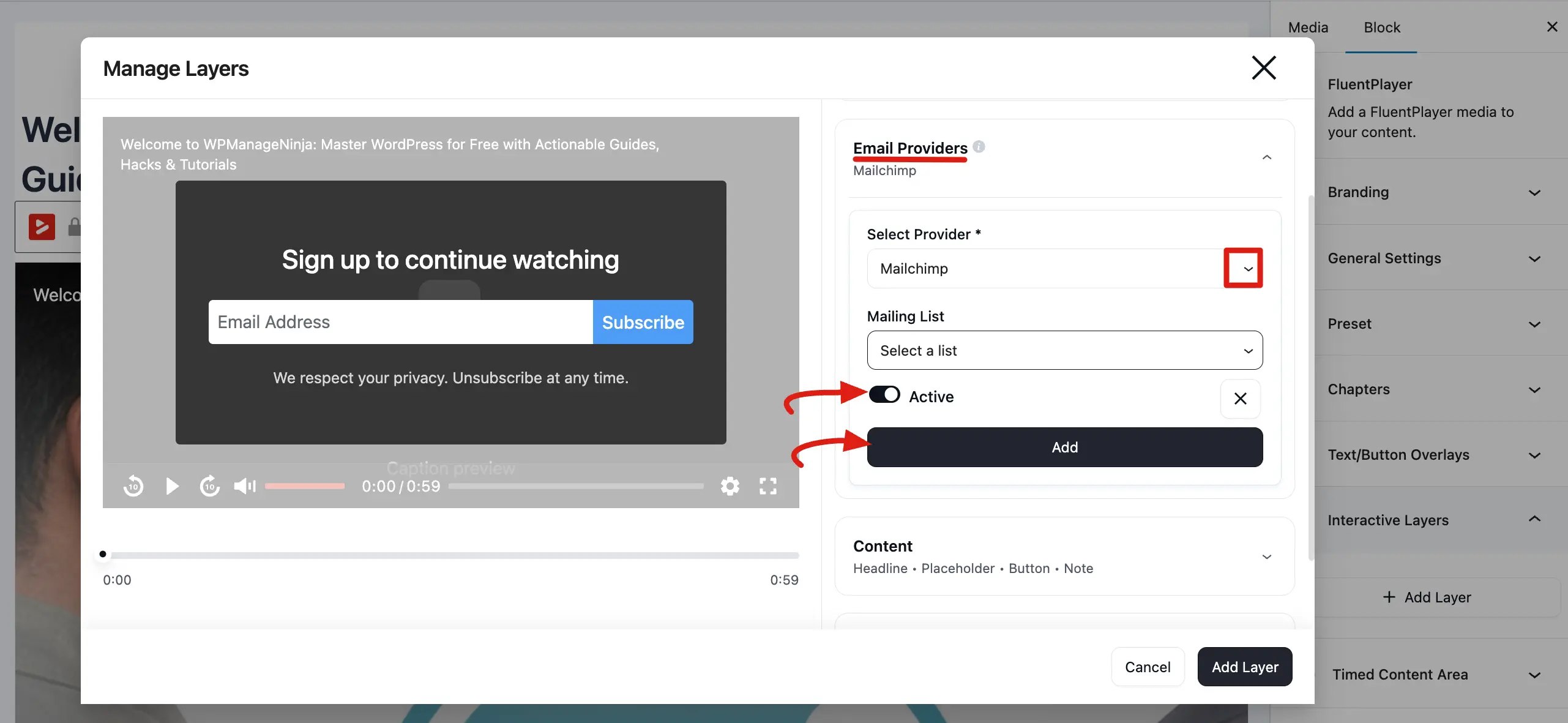Expand the Content section
Viewport: 1568px width, 723px height.
click(x=1064, y=556)
